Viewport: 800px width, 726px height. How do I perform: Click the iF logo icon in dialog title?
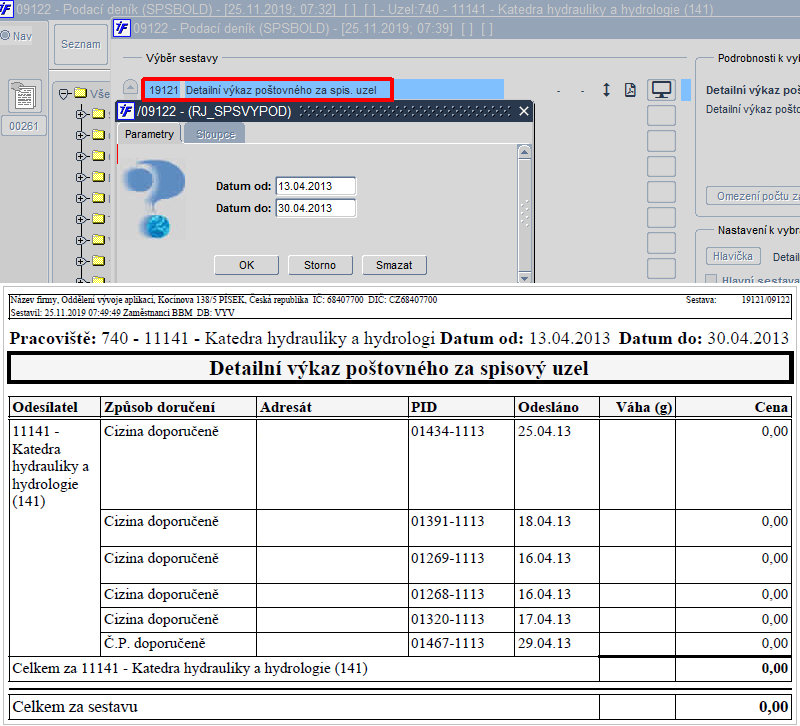point(126,110)
